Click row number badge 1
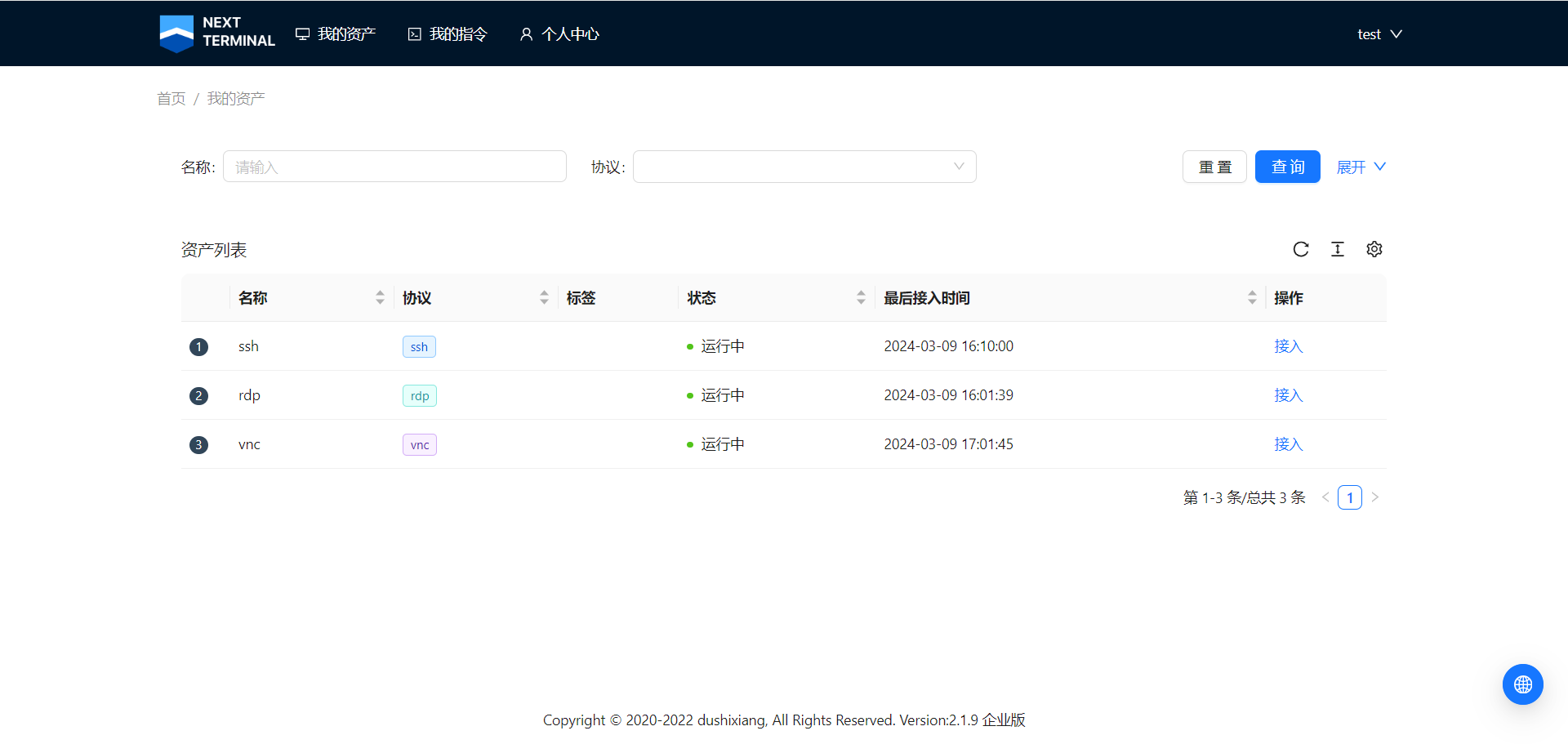 point(198,347)
